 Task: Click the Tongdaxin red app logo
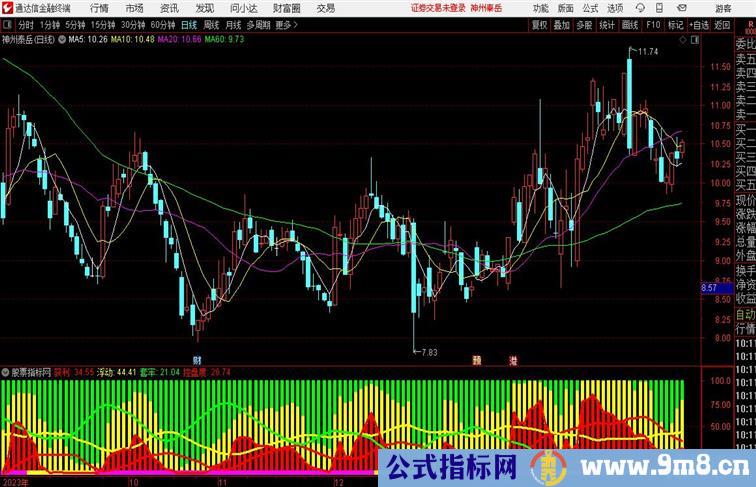tap(9, 8)
